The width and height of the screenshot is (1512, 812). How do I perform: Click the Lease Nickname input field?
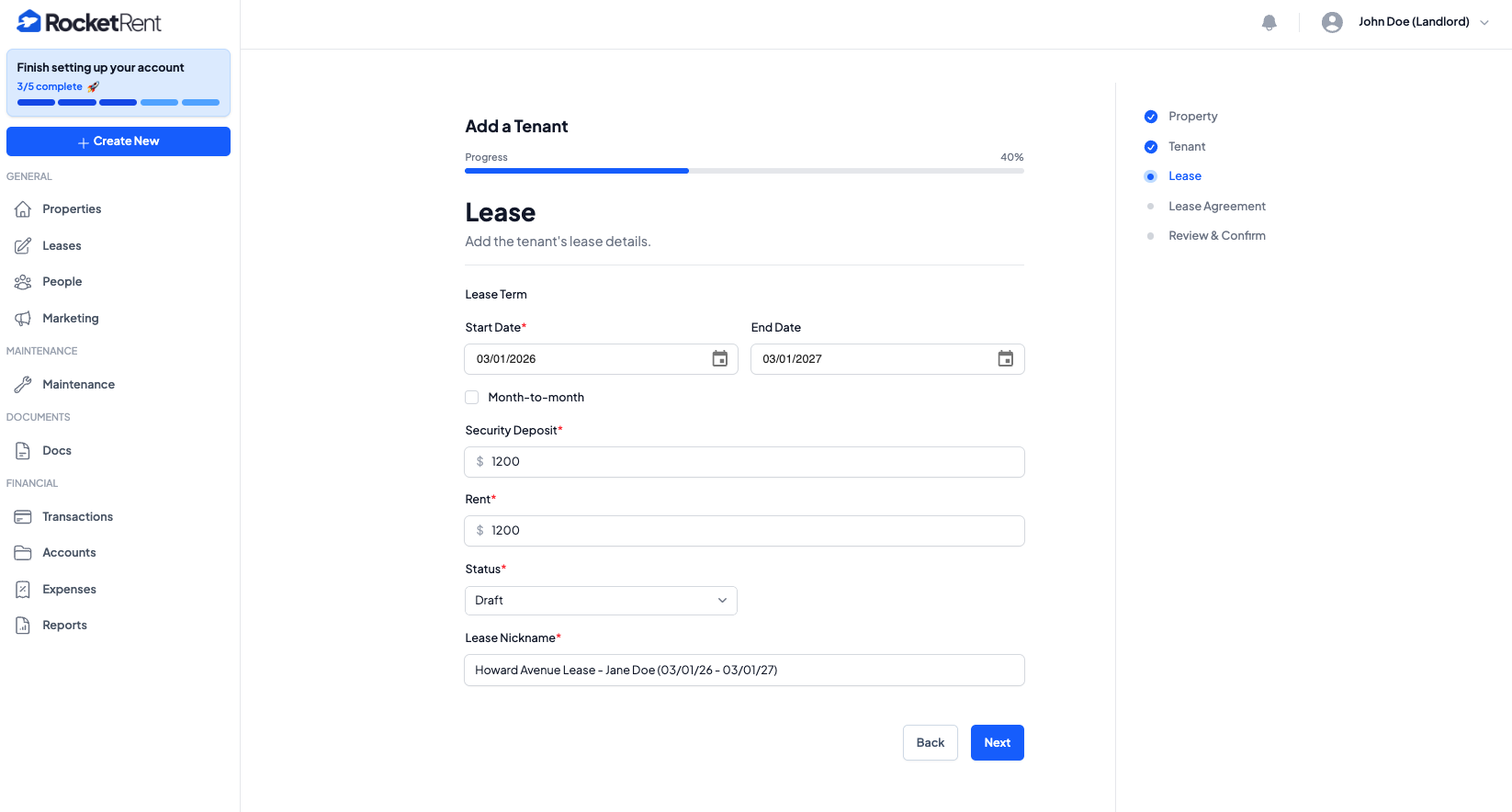tap(744, 671)
